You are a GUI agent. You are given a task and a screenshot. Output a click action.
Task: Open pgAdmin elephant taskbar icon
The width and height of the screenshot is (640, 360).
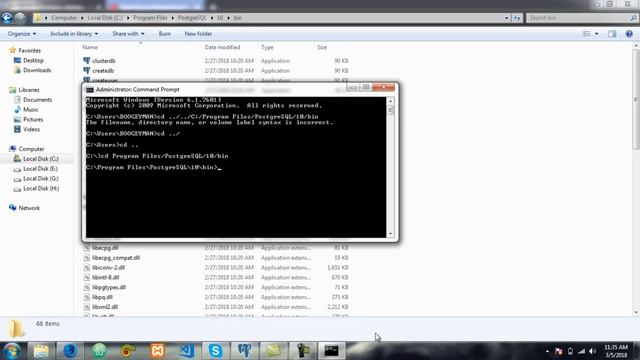[x=244, y=351]
